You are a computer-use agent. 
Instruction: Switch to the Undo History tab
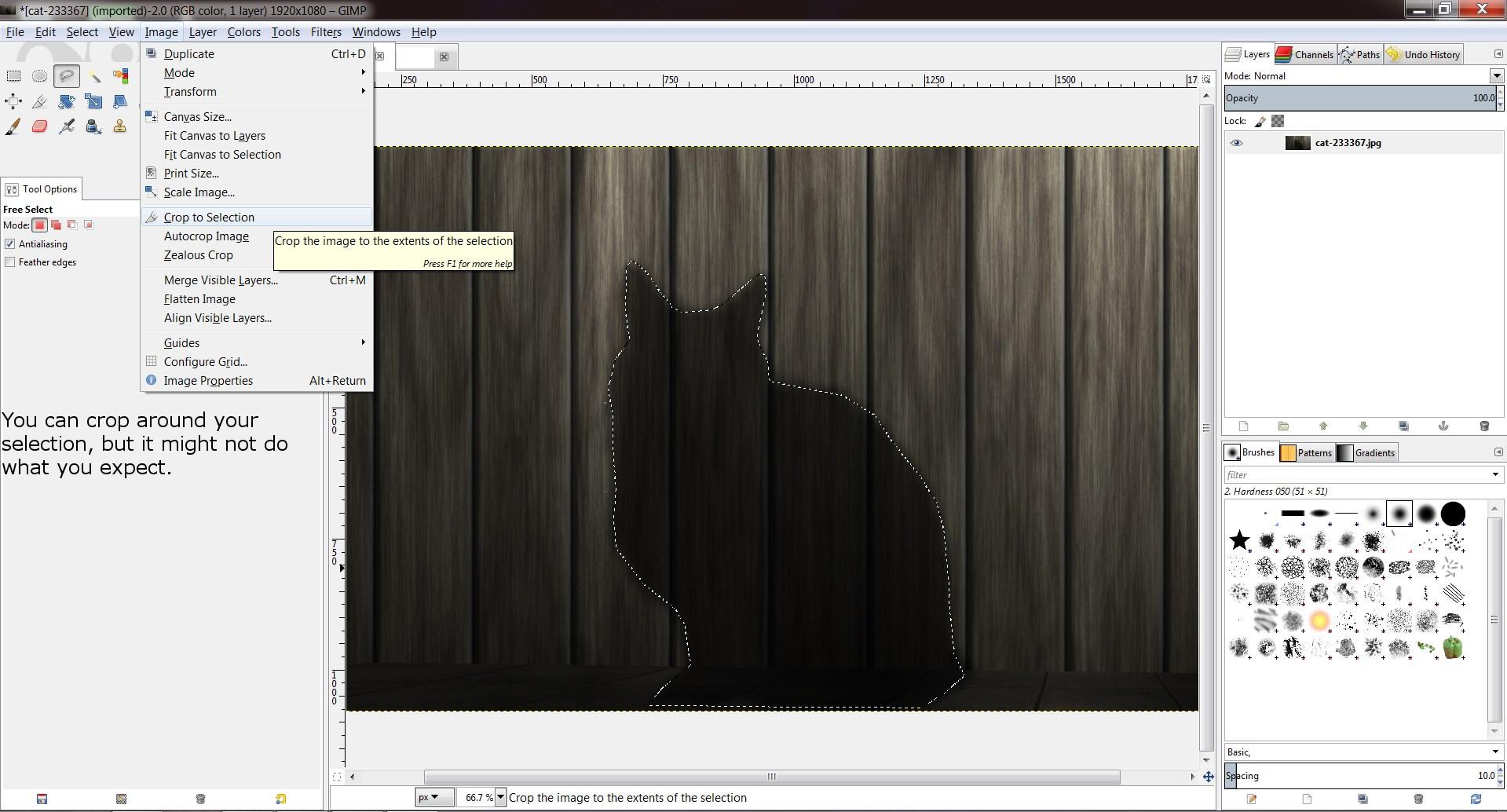point(1423,55)
